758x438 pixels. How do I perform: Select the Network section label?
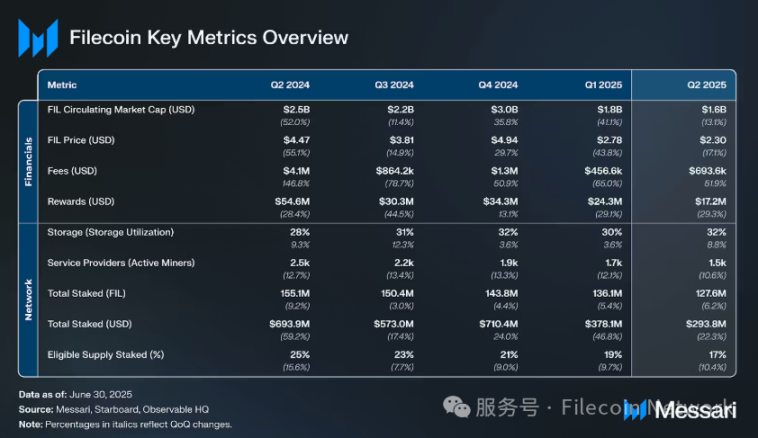(28, 297)
